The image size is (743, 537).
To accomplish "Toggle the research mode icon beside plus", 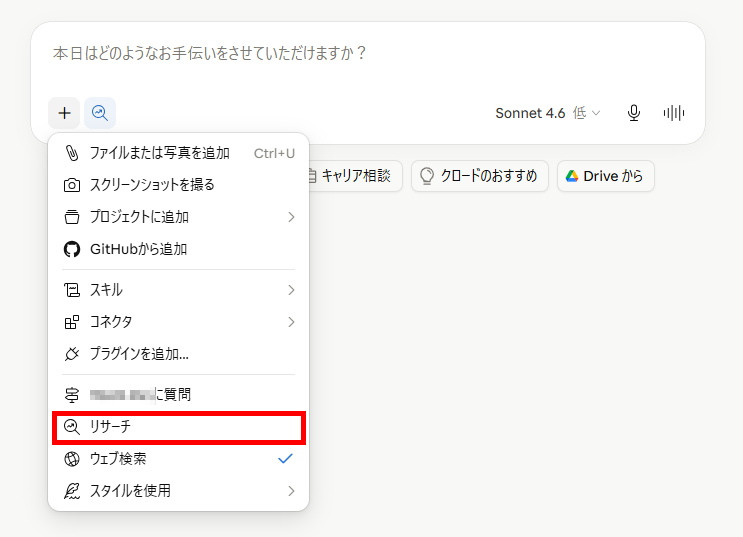I will point(100,113).
